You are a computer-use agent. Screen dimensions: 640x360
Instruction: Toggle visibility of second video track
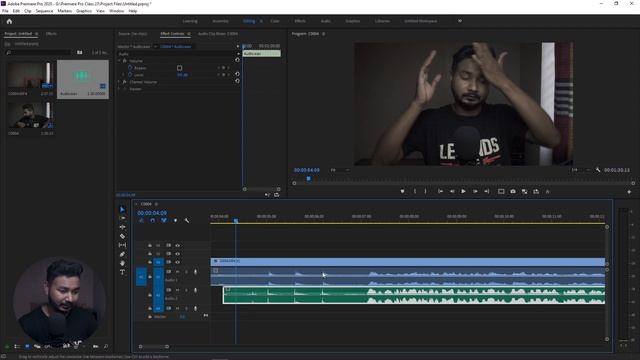click(x=178, y=254)
